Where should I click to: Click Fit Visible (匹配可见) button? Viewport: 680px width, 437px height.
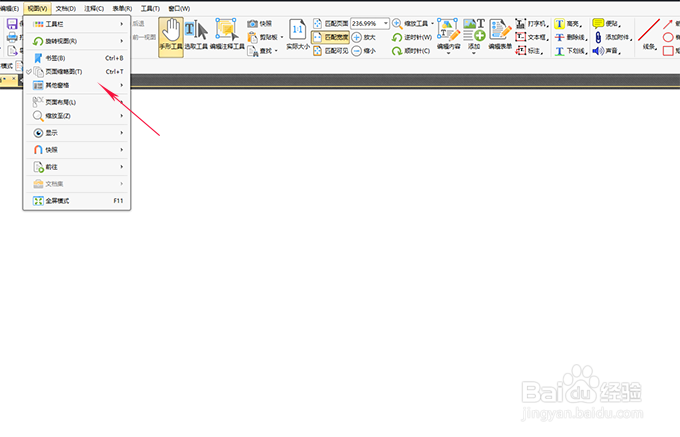[330, 51]
